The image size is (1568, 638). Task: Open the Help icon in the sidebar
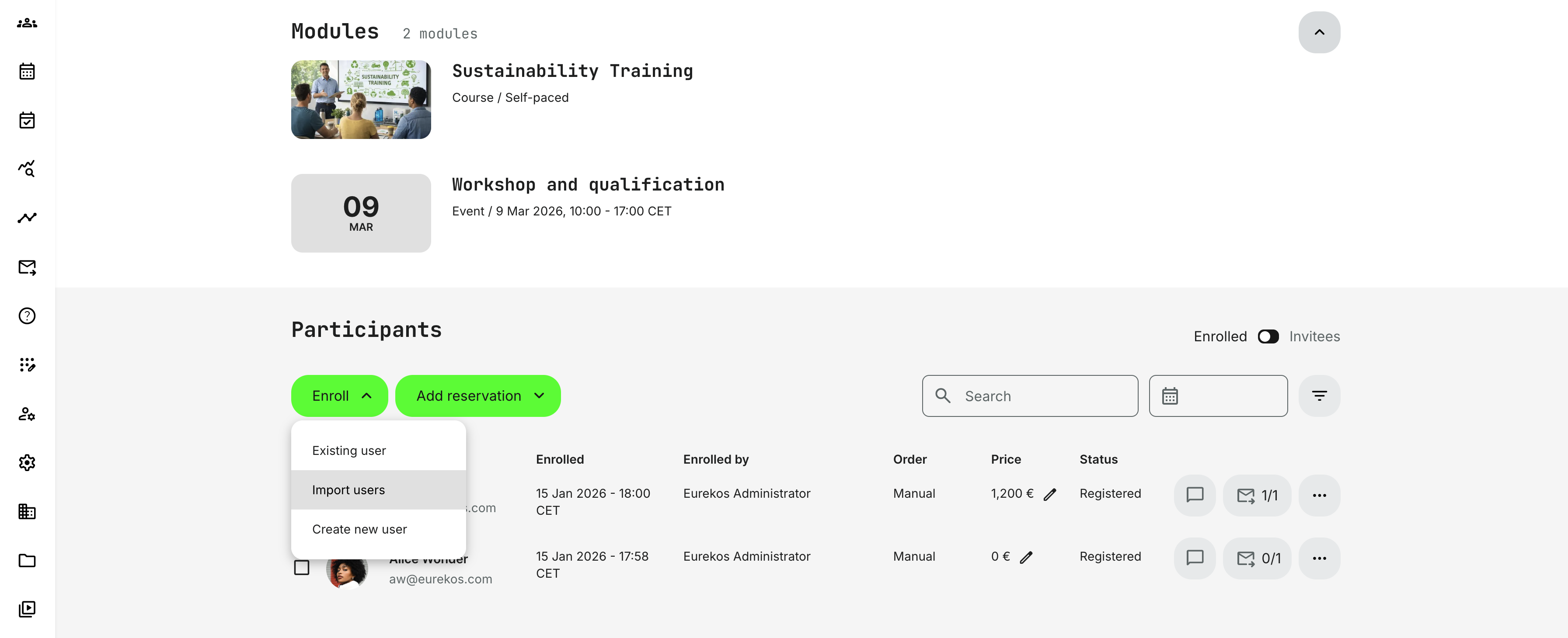pyautogui.click(x=27, y=316)
